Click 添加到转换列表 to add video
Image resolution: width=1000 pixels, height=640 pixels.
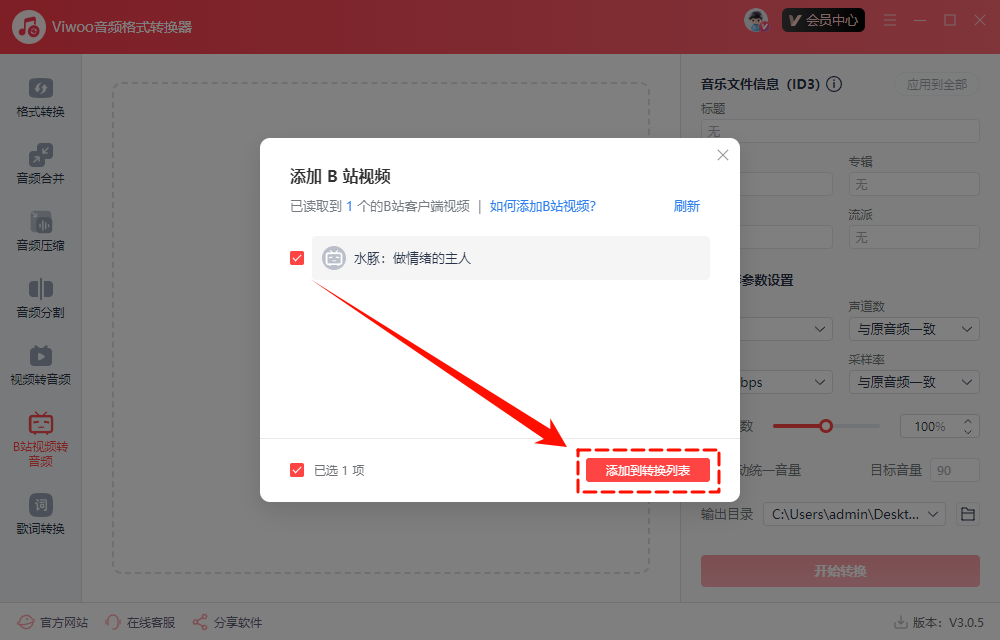(648, 470)
